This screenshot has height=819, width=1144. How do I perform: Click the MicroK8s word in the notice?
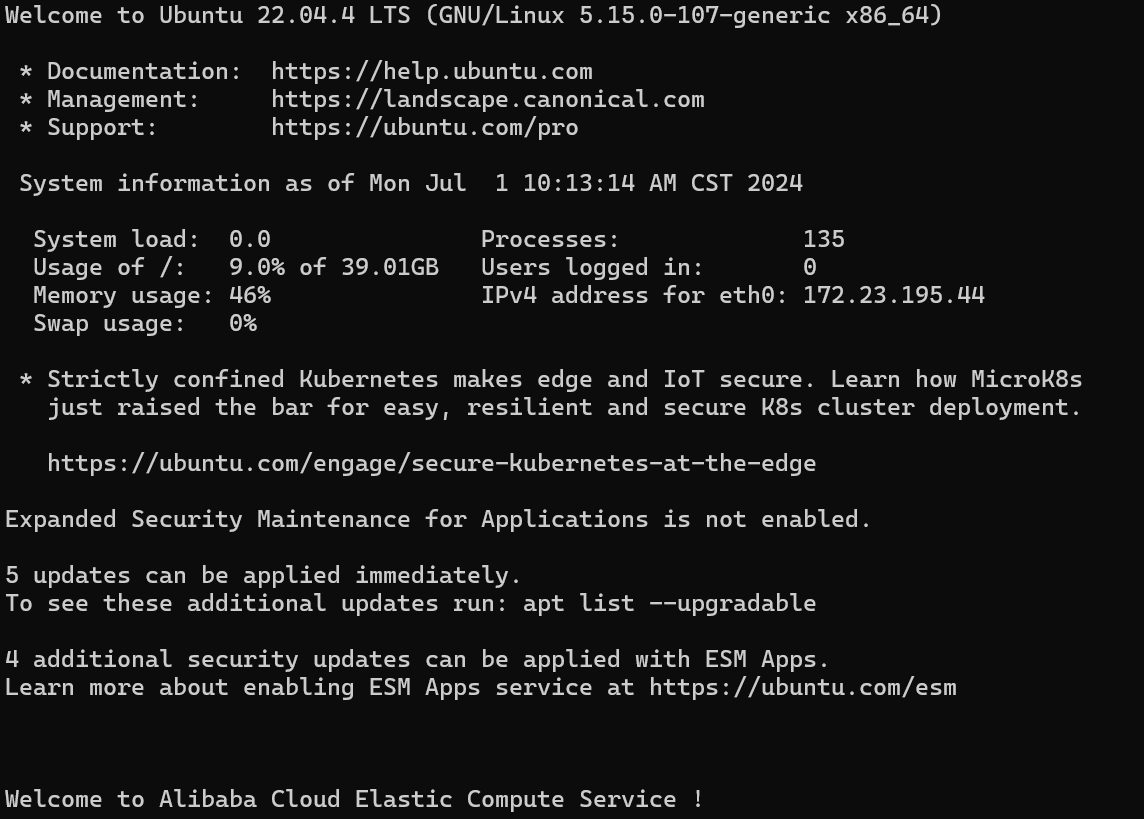(x=1027, y=379)
